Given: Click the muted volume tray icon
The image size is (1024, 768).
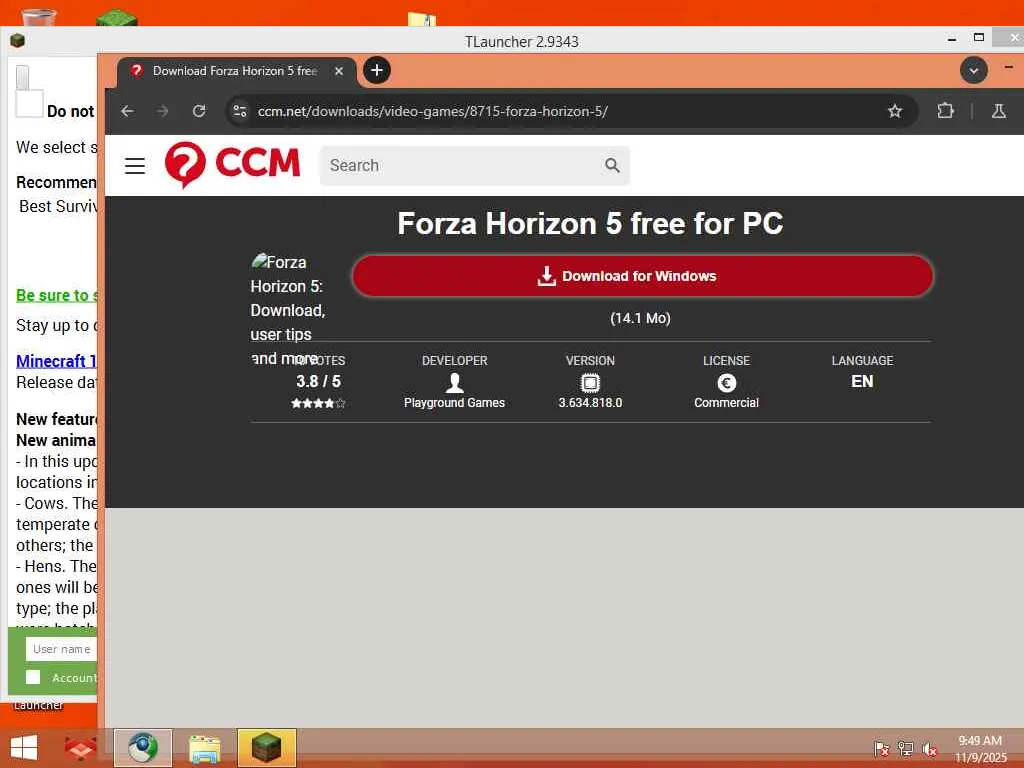Looking at the screenshot, I should 929,749.
